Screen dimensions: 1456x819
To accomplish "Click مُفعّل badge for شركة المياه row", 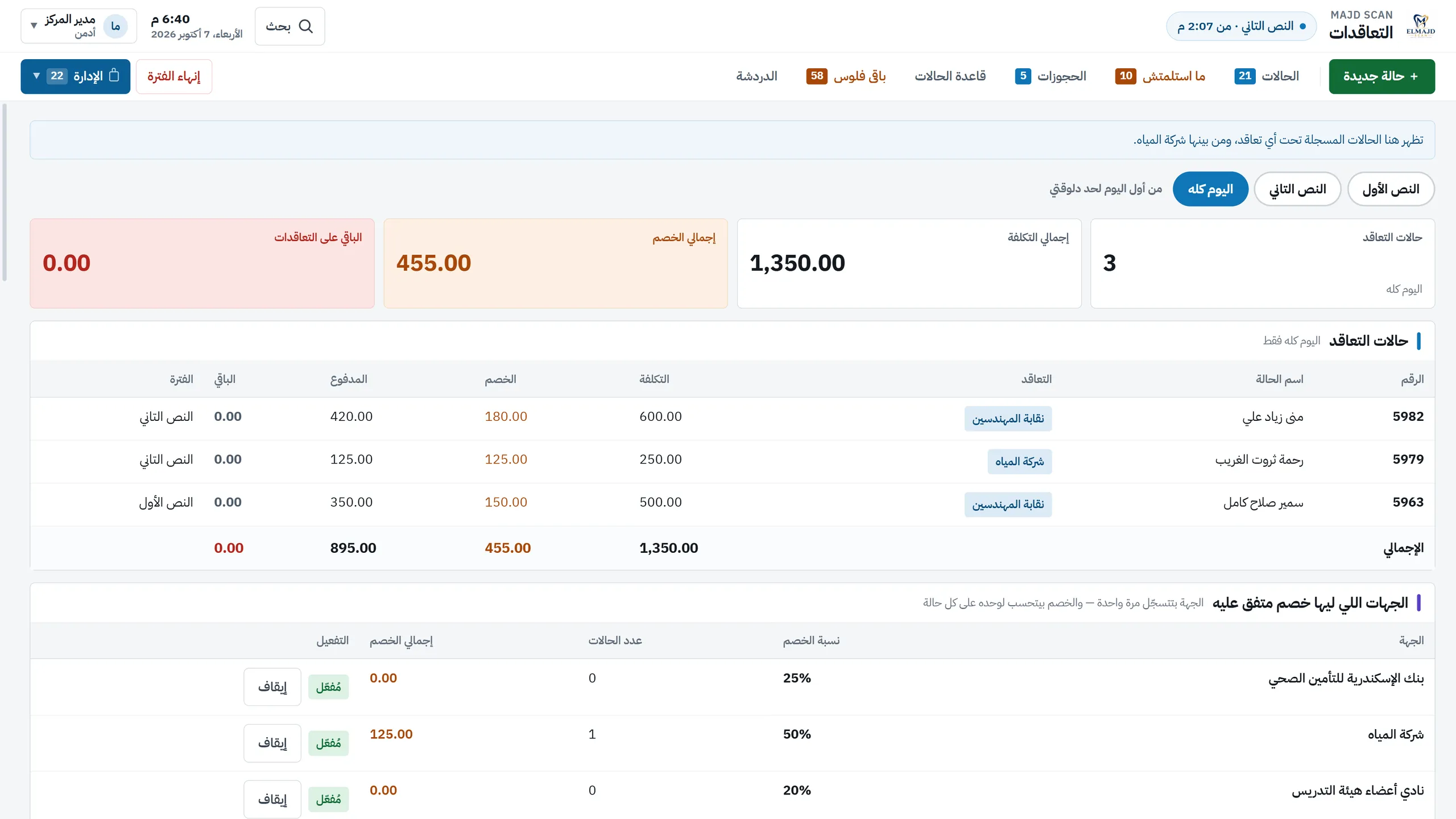I will 328,743.
